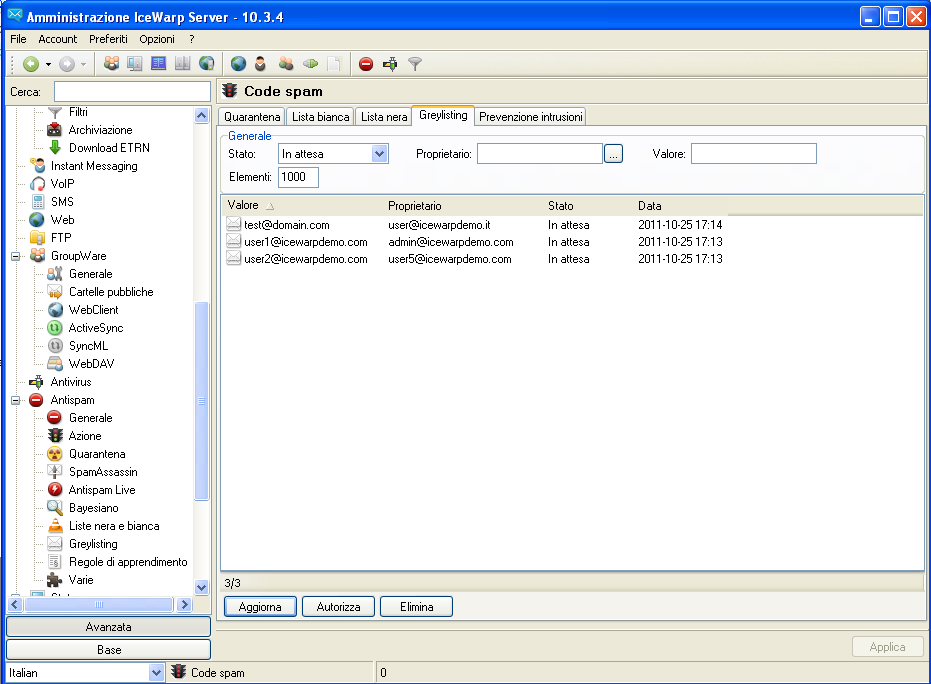The image size is (931, 684).
Task: Click the grey funnel filter icon in the toolbar
Action: click(415, 64)
